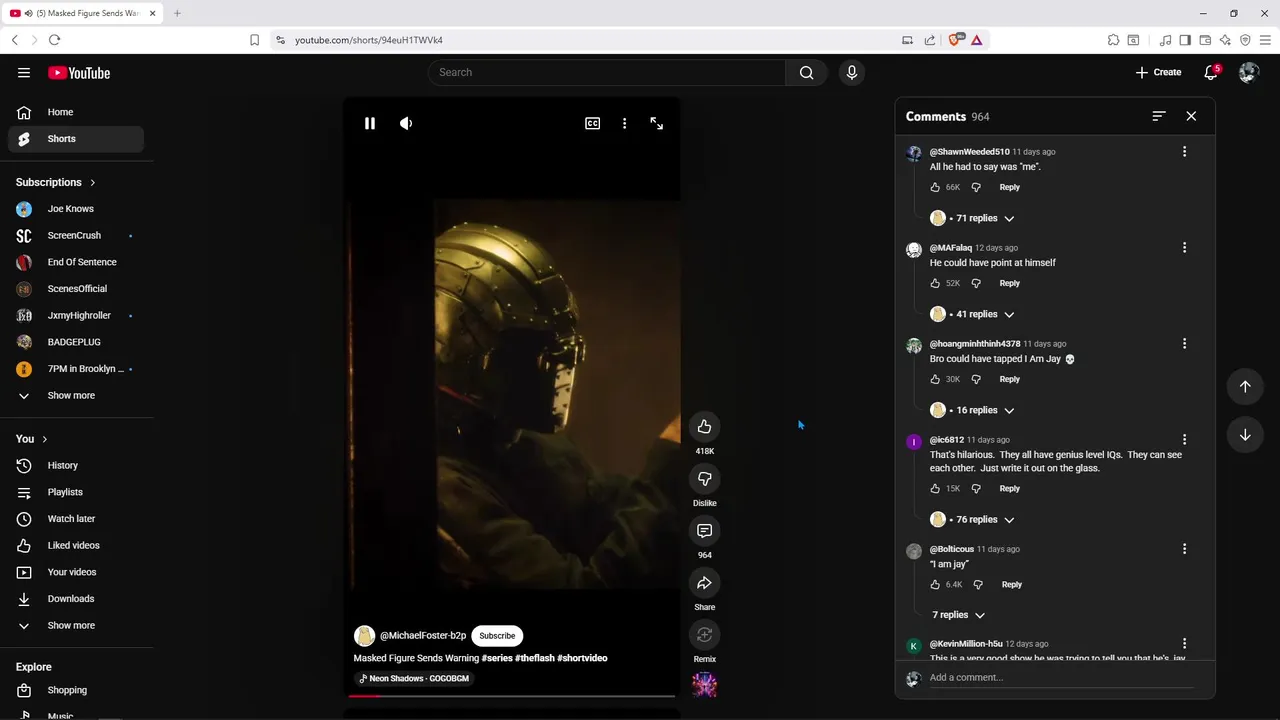Open options for @hoangminhthinh4378 comment
Screen dimensions: 1280x720
click(x=1184, y=344)
